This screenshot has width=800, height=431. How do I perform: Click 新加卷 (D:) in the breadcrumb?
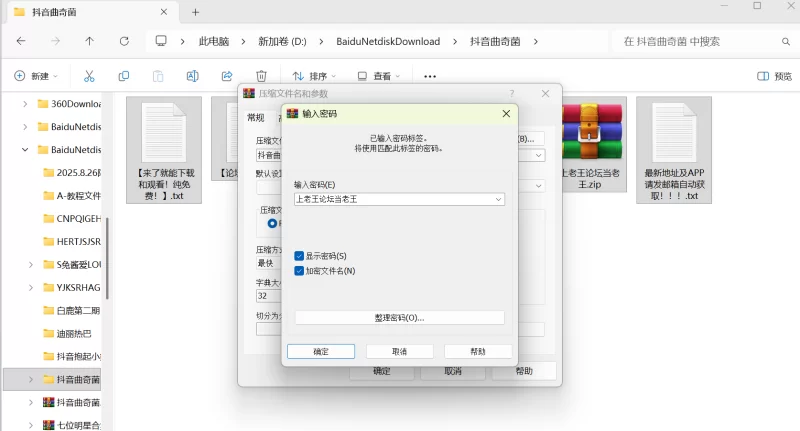[282, 41]
